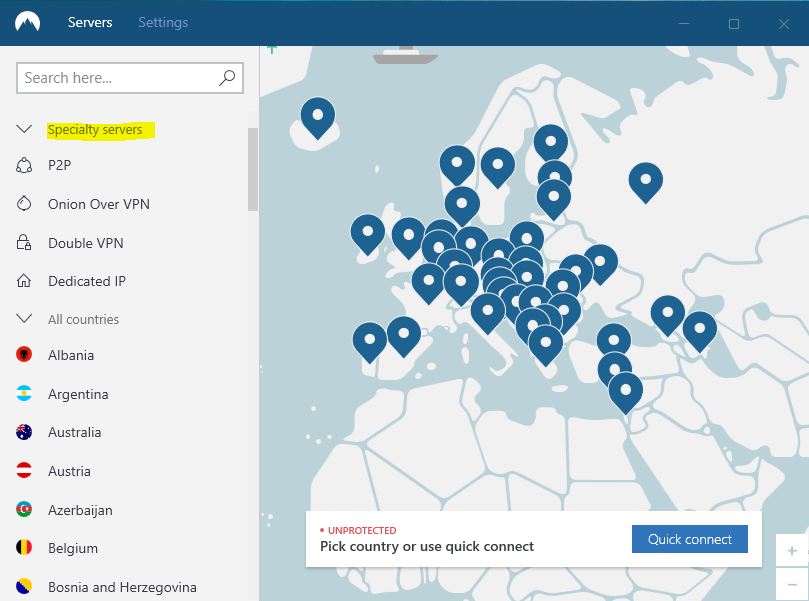Screen dimensions: 809x601
Task: Click the Double VPN padlock icon
Action: tap(24, 242)
